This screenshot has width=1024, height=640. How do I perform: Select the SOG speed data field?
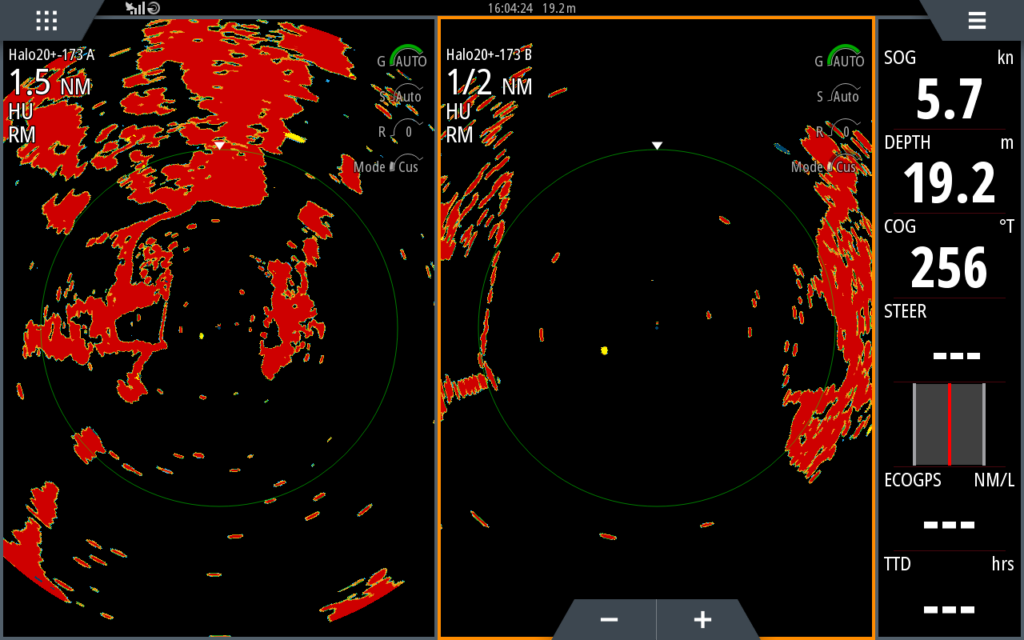tap(949, 88)
